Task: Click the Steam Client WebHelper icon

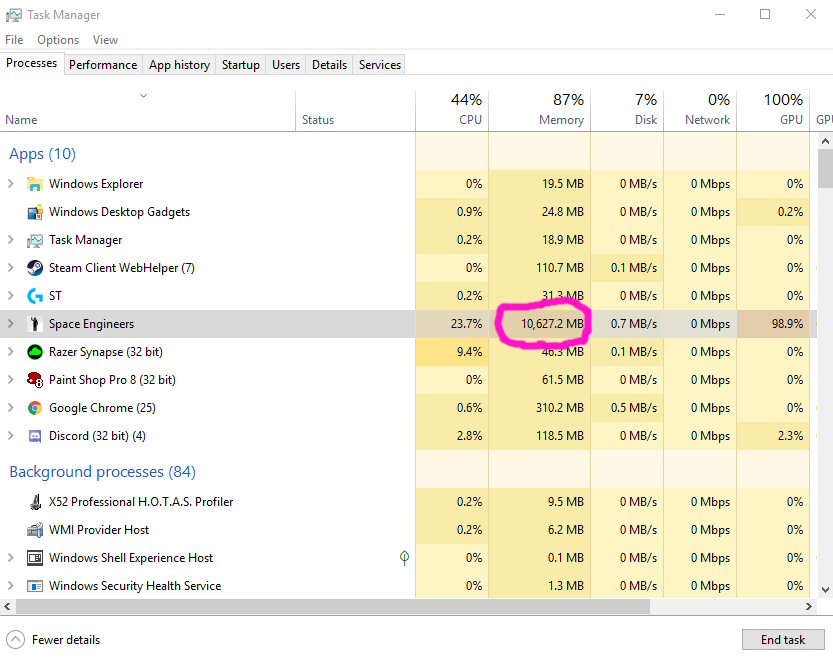Action: (x=34, y=268)
